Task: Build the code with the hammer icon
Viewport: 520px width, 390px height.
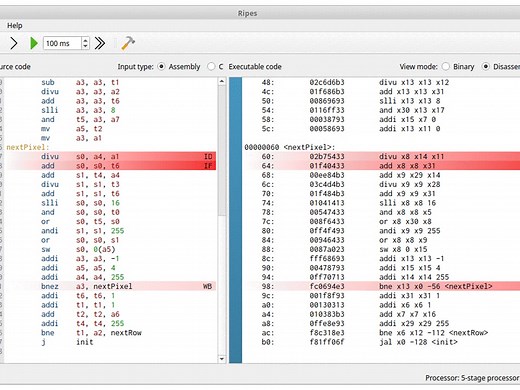Action: [x=128, y=43]
